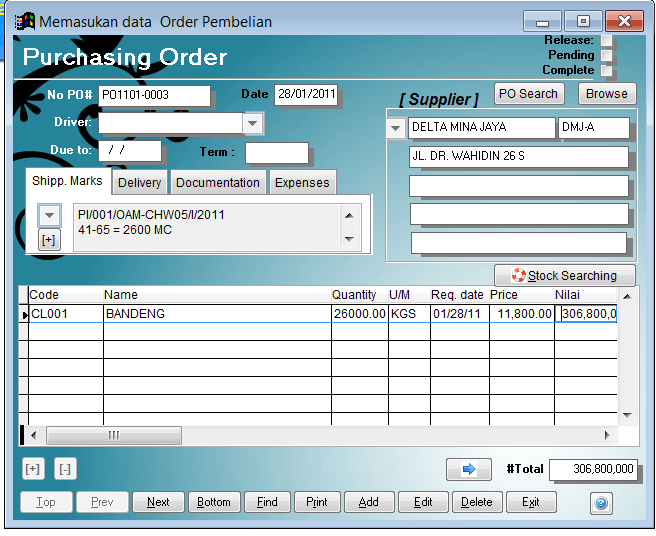656x536 pixels.
Task: Click the shipping marks text scroll down arrow
Action: click(x=350, y=239)
